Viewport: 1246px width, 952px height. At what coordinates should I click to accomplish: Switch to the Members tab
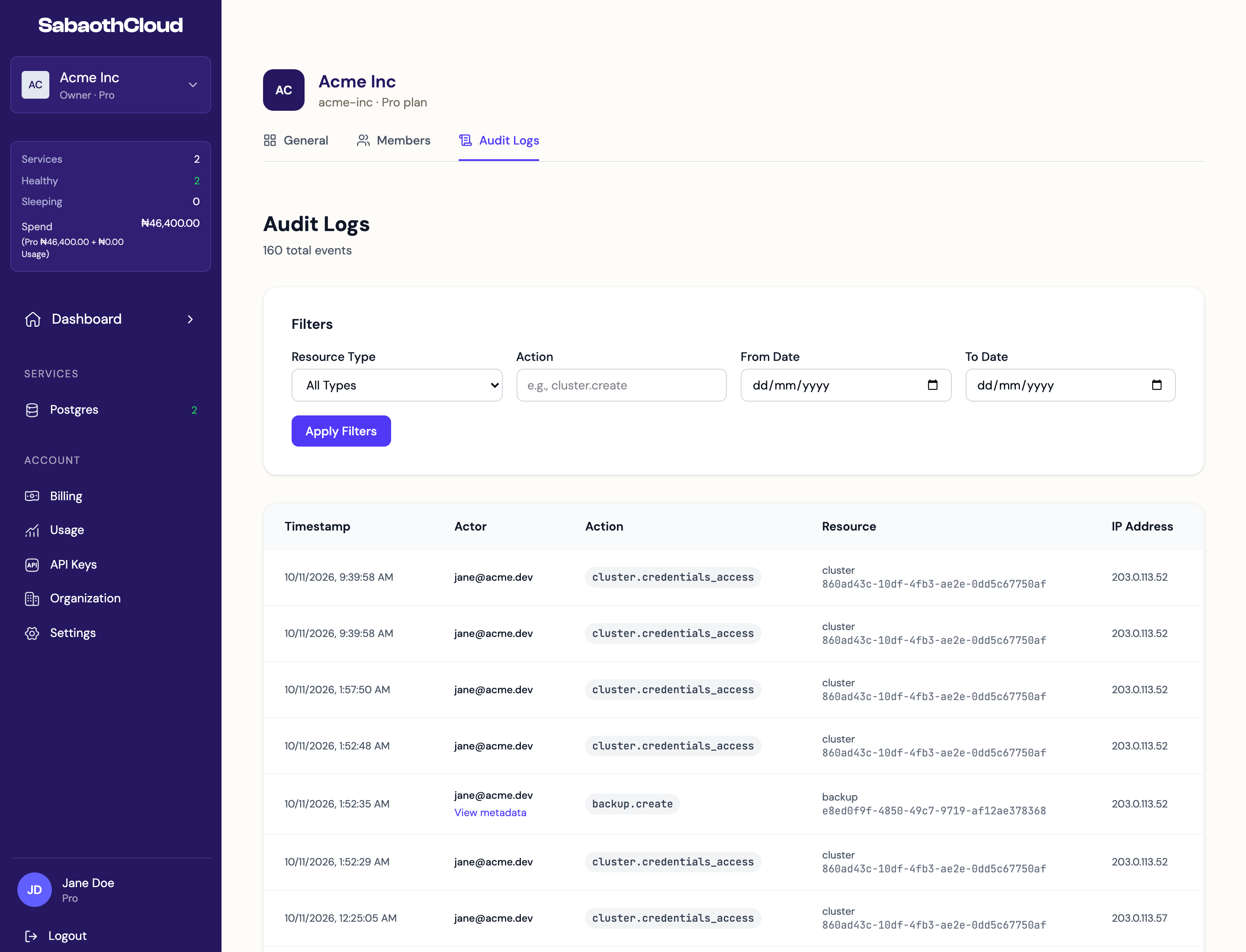(394, 140)
